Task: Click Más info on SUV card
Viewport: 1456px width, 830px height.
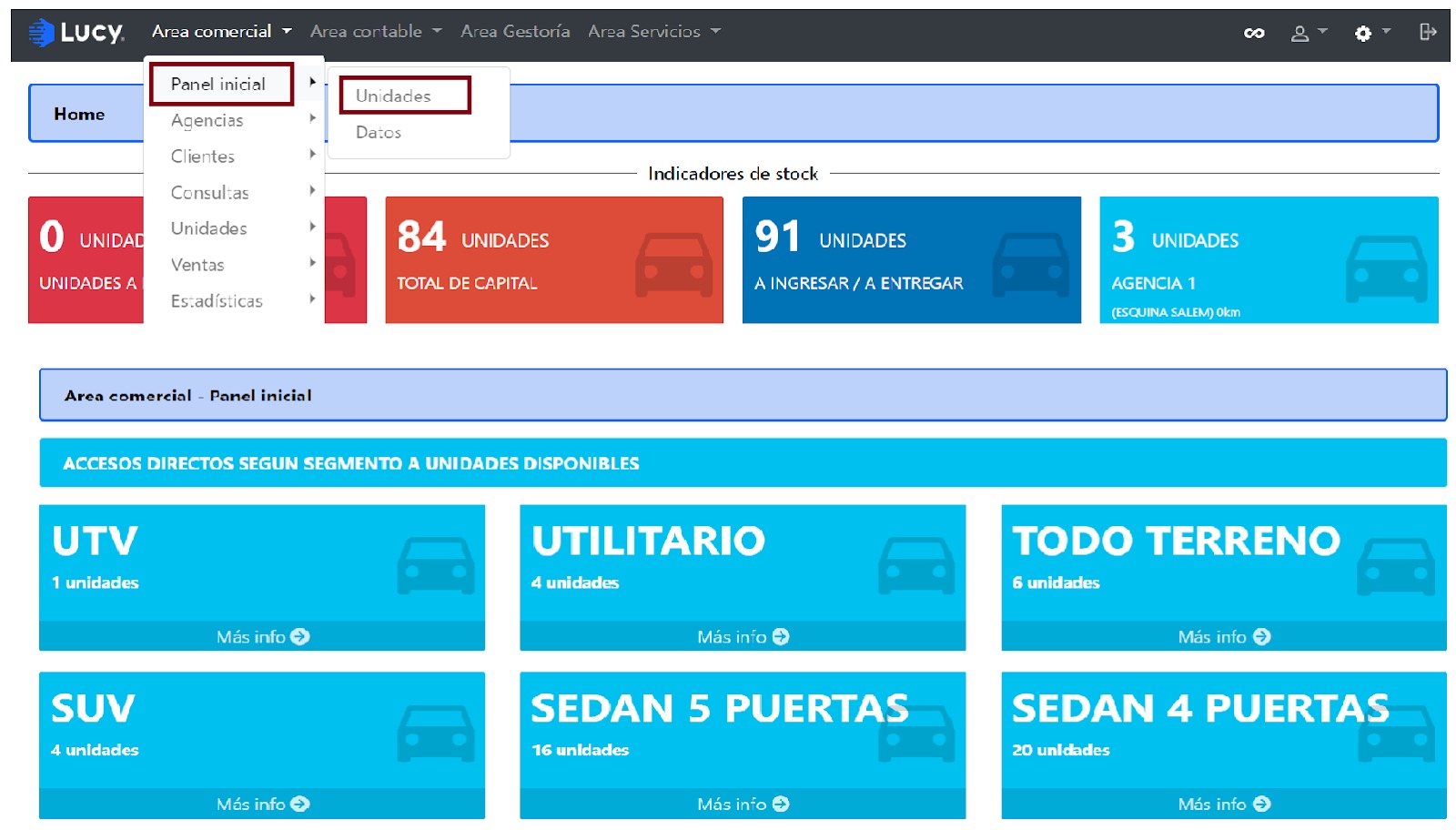Action: click(262, 805)
